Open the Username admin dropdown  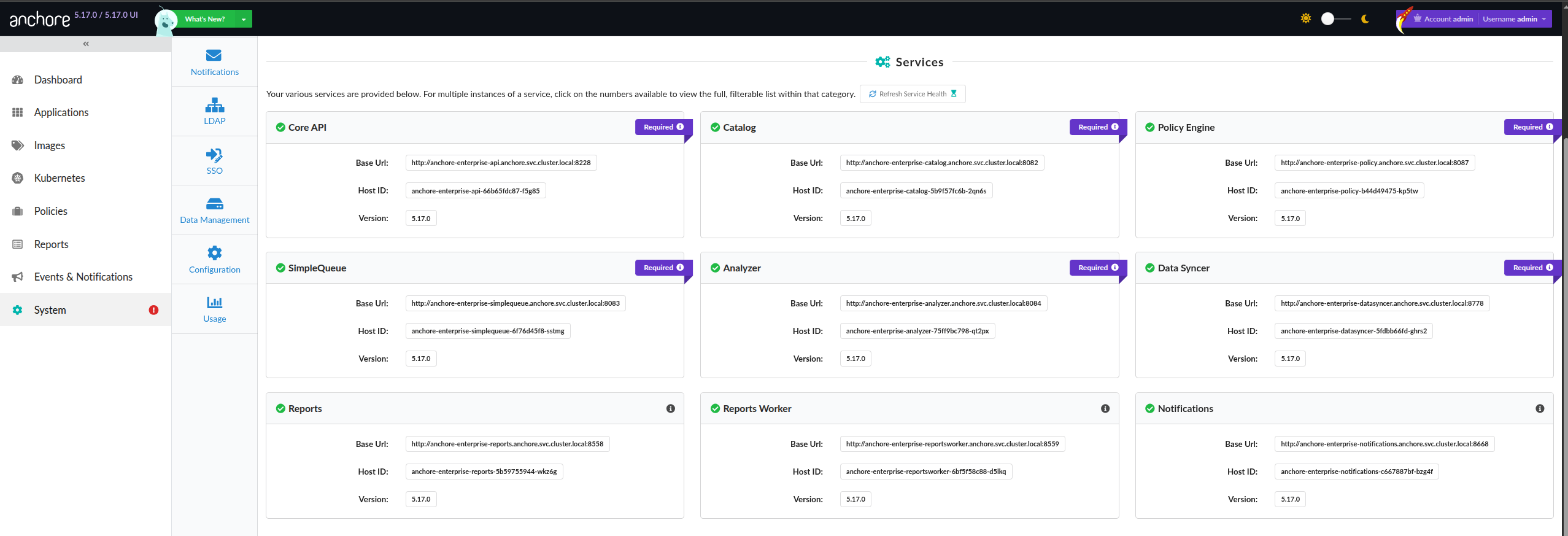(x=1514, y=19)
